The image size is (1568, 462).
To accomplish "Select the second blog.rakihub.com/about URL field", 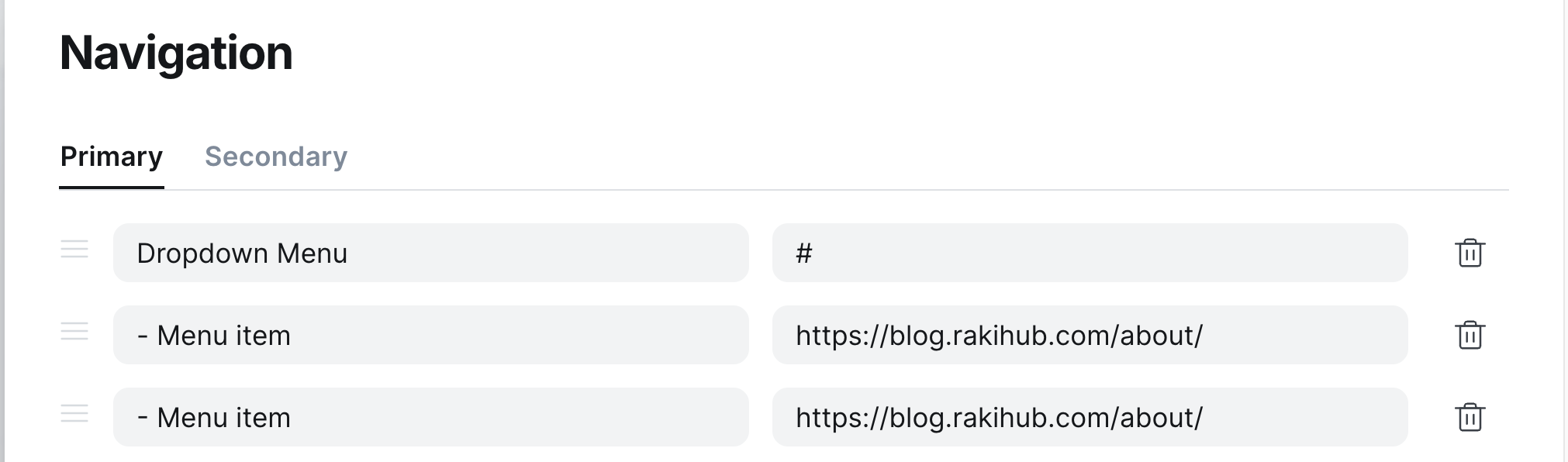I will click(1089, 418).
